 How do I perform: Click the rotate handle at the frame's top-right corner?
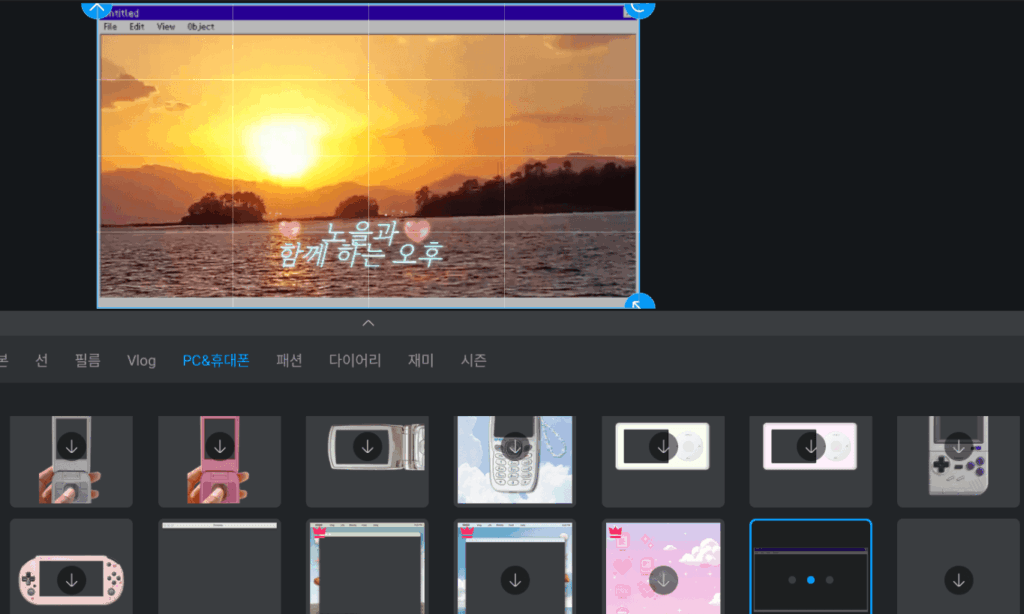click(640, 7)
